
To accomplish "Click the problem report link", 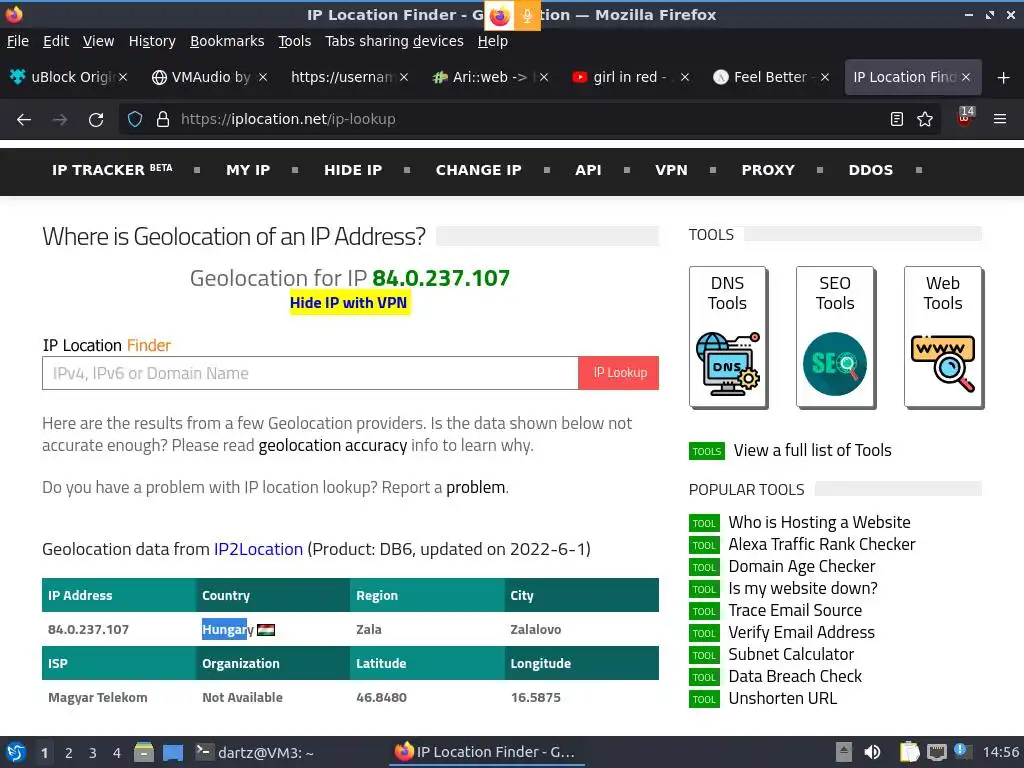I will 475,488.
